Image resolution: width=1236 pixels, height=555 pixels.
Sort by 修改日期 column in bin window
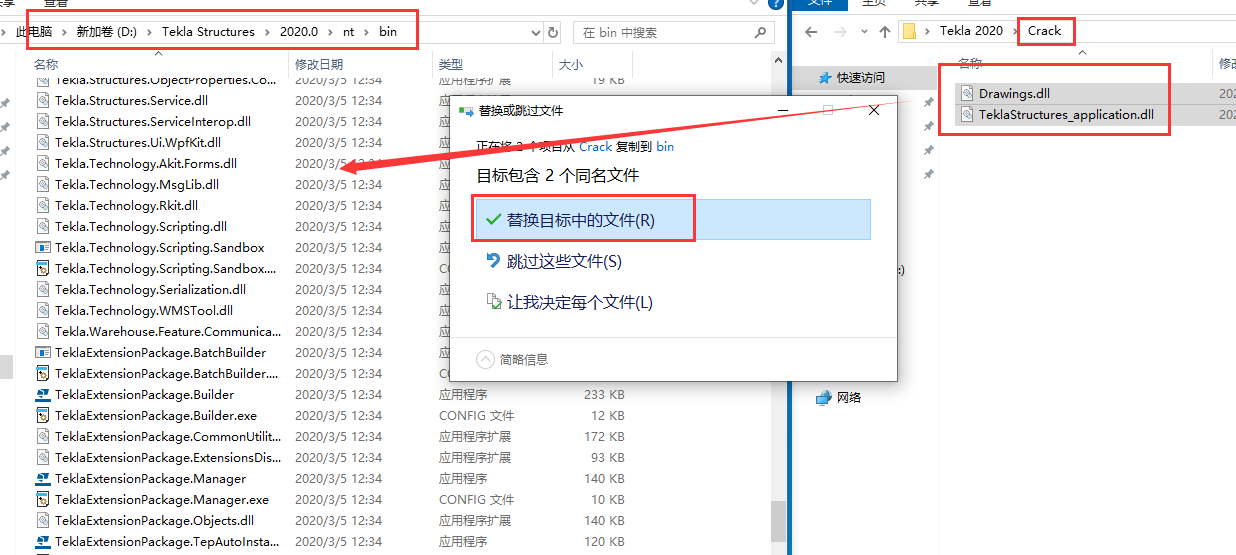coord(317,64)
